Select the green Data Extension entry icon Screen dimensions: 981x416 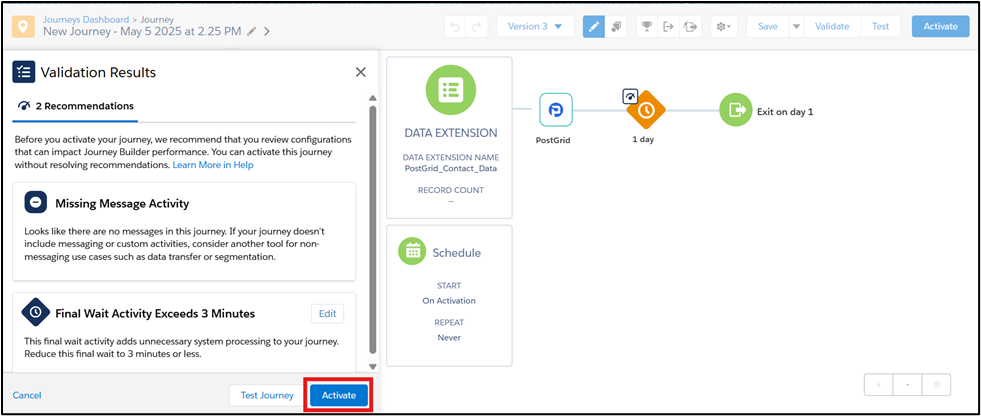pyautogui.click(x=450, y=89)
